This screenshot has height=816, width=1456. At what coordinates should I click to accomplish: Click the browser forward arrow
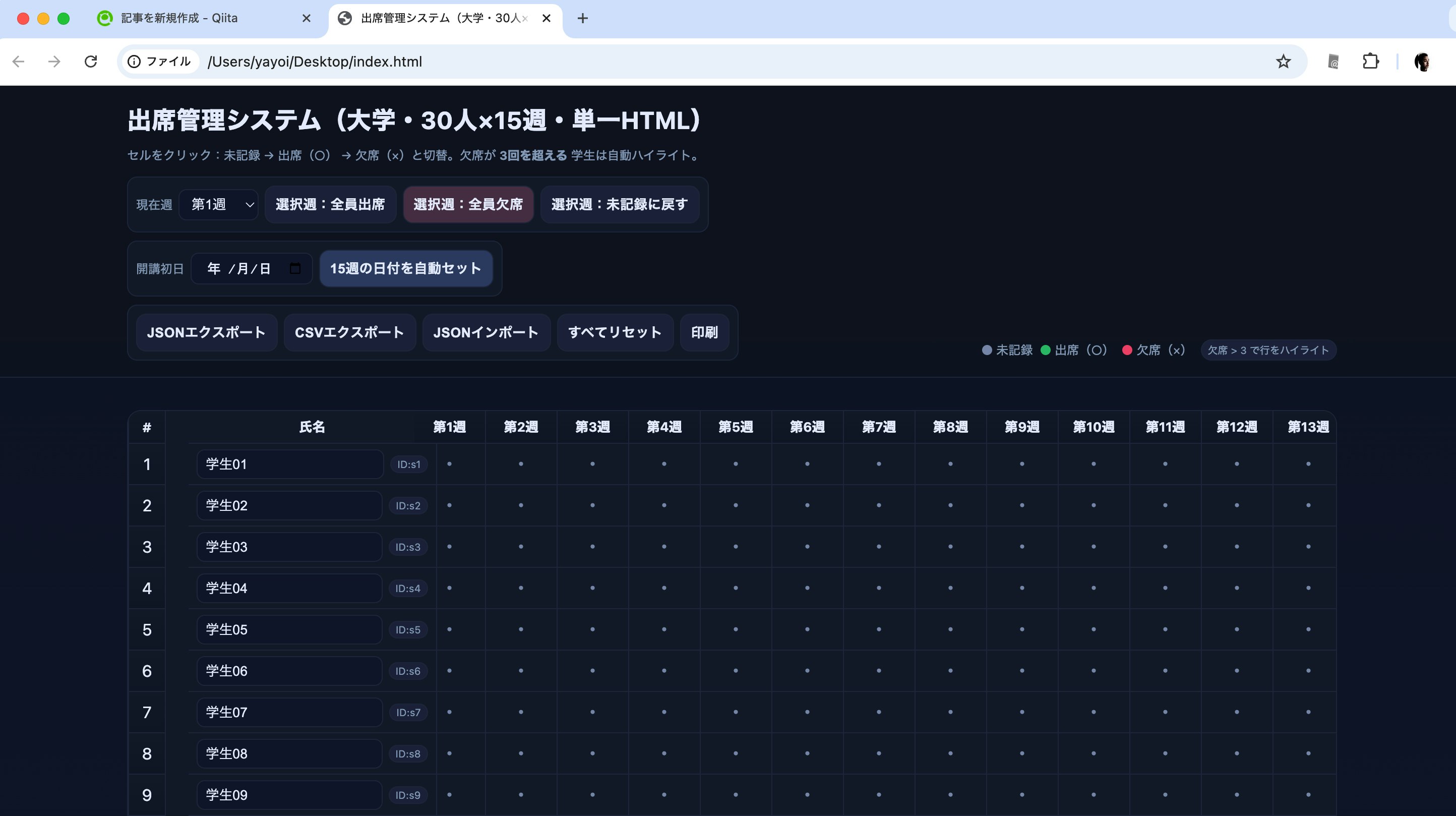pos(55,61)
